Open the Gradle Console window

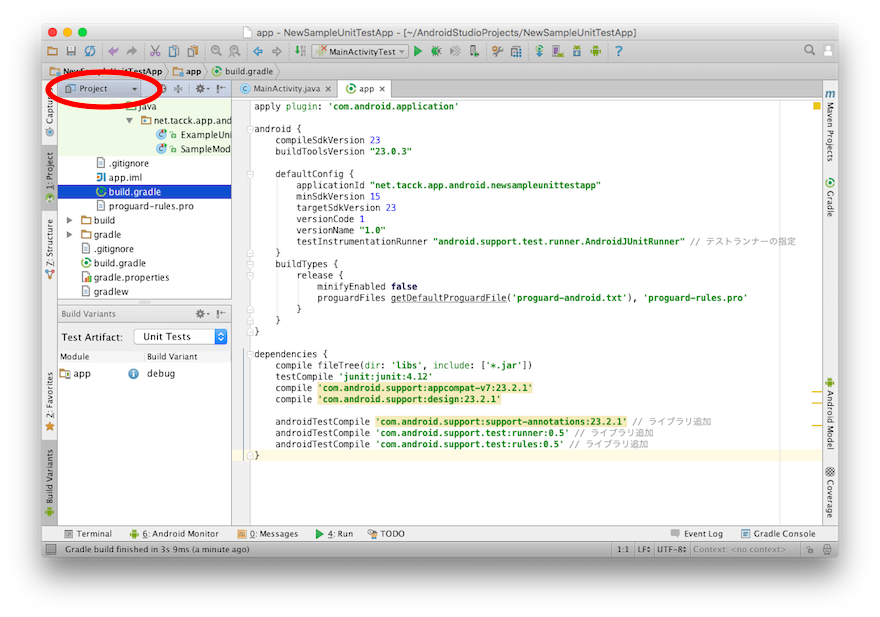pyautogui.click(x=778, y=534)
